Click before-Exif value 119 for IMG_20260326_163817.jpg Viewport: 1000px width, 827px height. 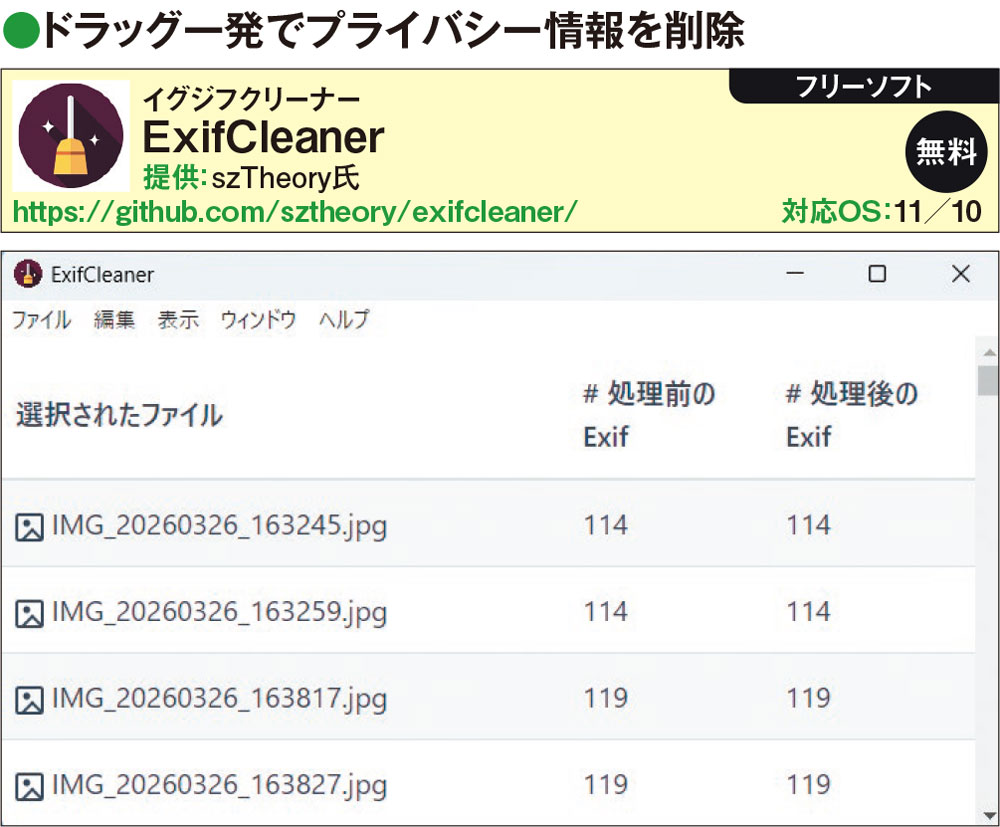[x=606, y=698]
